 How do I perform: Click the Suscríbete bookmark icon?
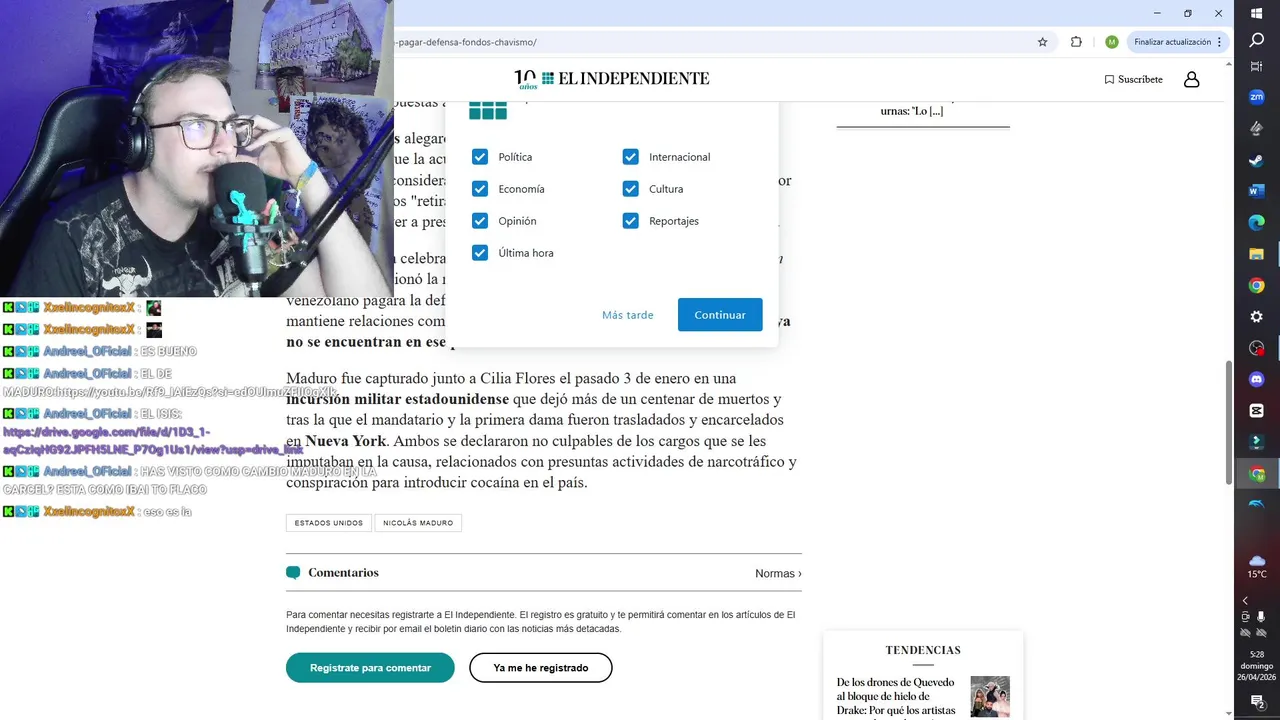point(1109,79)
